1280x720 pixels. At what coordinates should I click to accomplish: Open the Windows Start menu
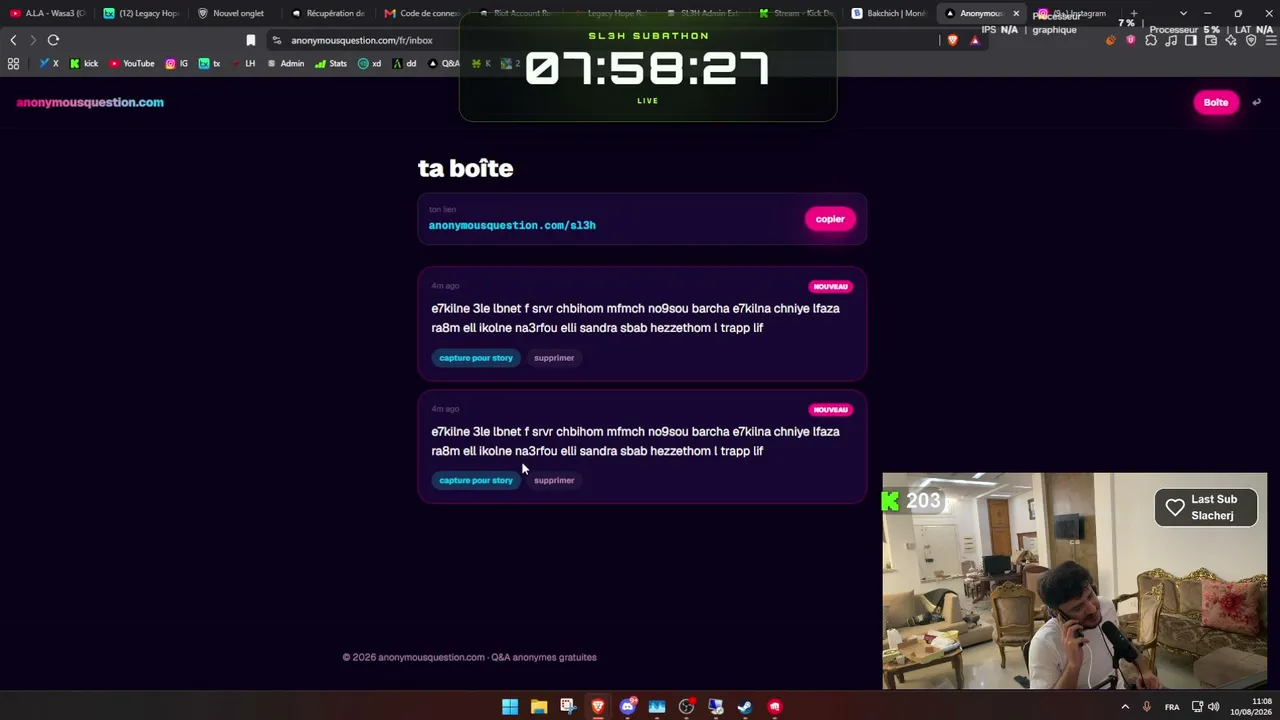click(x=510, y=707)
